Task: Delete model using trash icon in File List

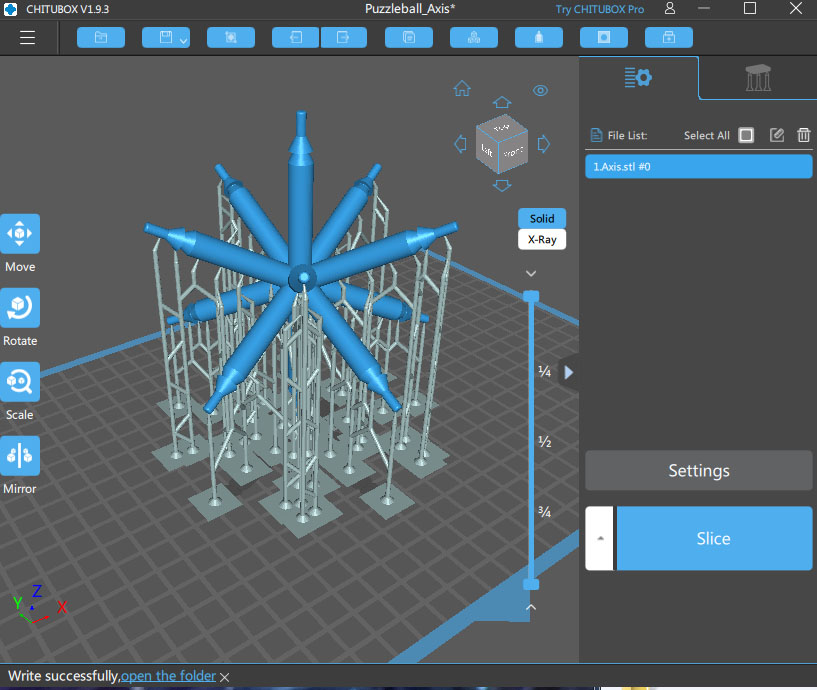Action: [803, 135]
